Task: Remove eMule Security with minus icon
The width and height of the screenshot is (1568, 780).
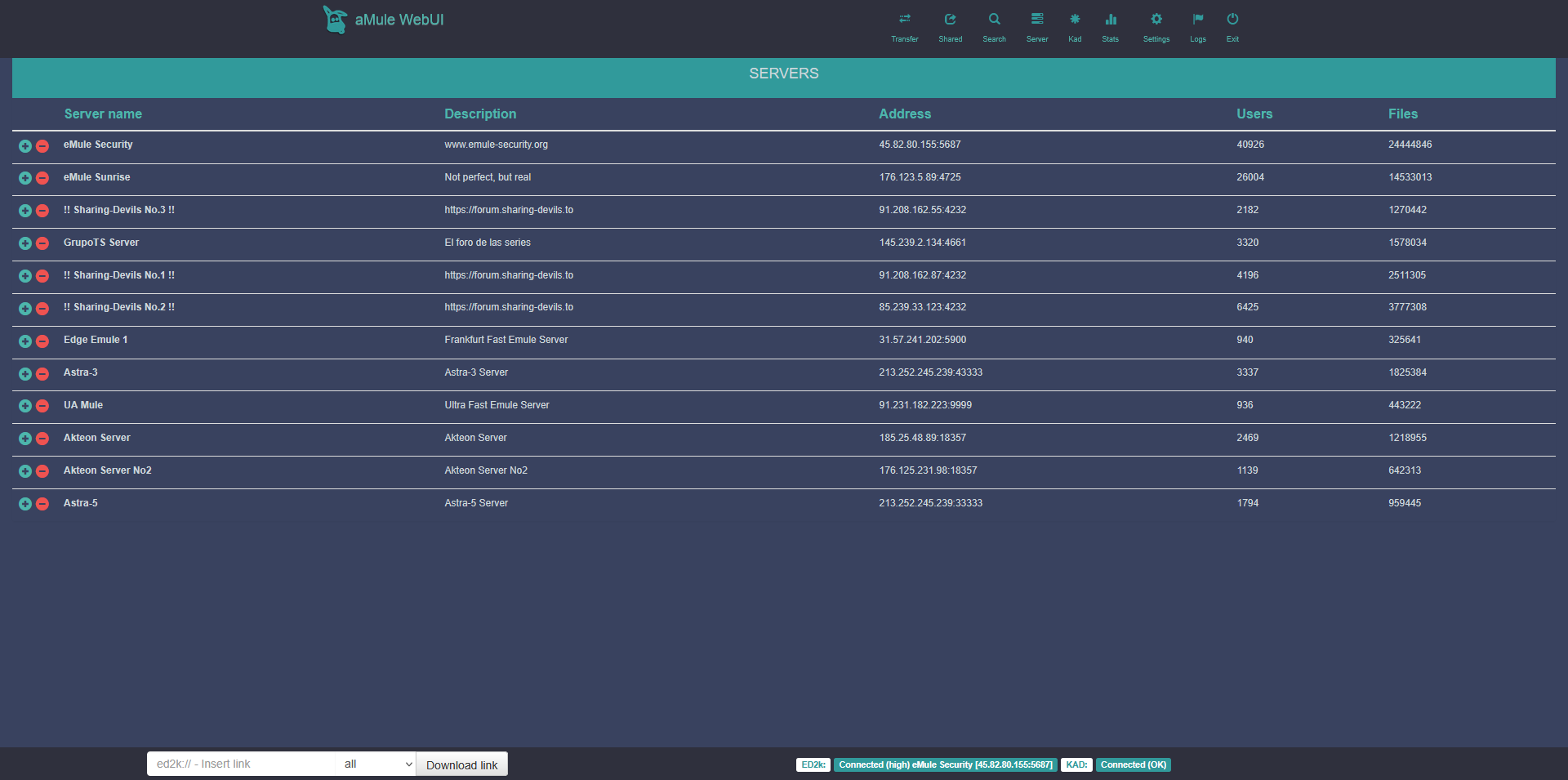Action: pyautogui.click(x=42, y=146)
